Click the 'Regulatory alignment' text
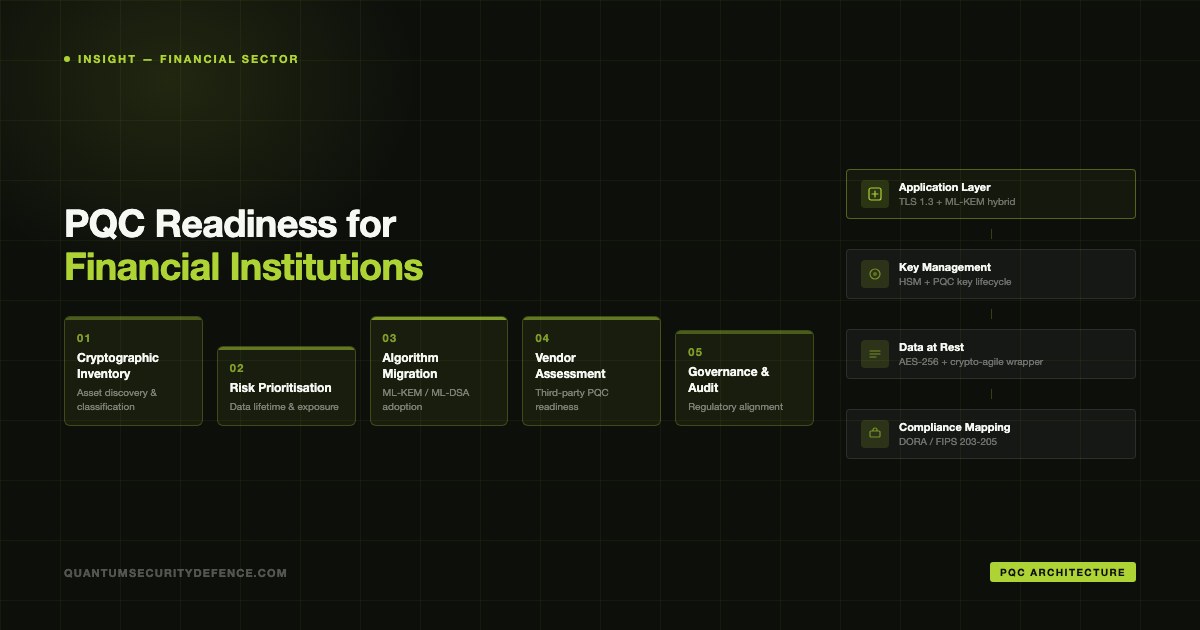Viewport: 1200px width, 630px height. click(735, 407)
